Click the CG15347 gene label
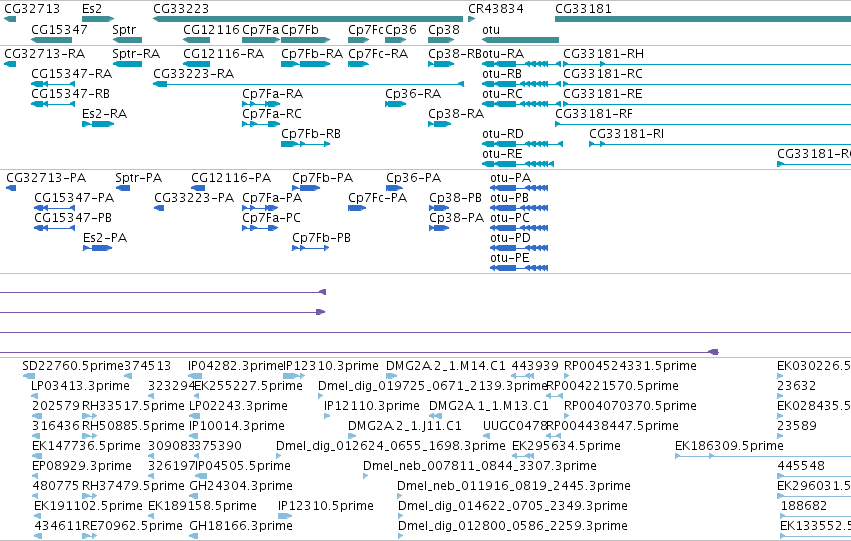Viewport: 851px width, 541px height. pyautogui.click(x=59, y=29)
